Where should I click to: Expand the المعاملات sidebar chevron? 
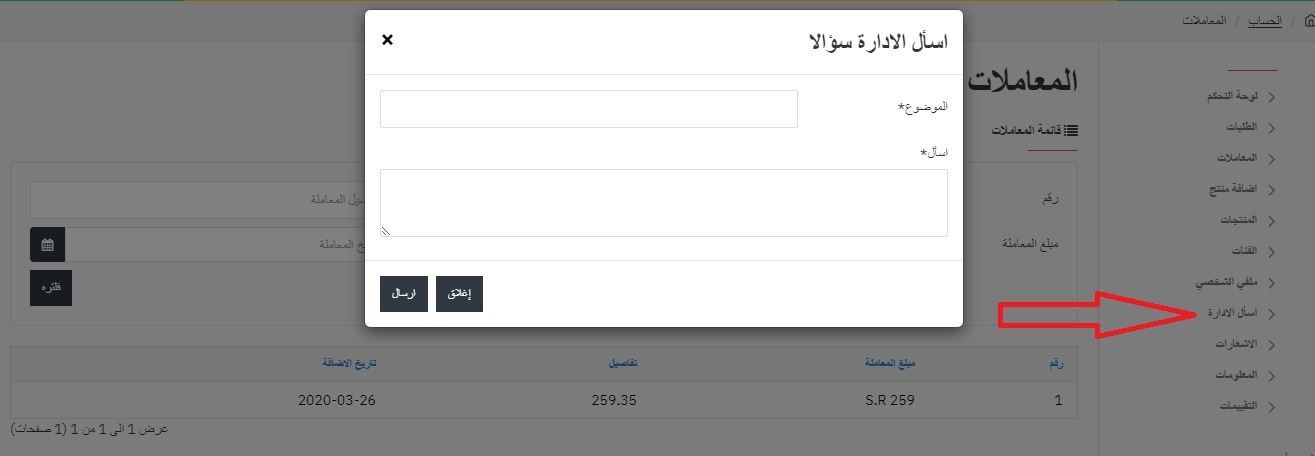(1272, 158)
